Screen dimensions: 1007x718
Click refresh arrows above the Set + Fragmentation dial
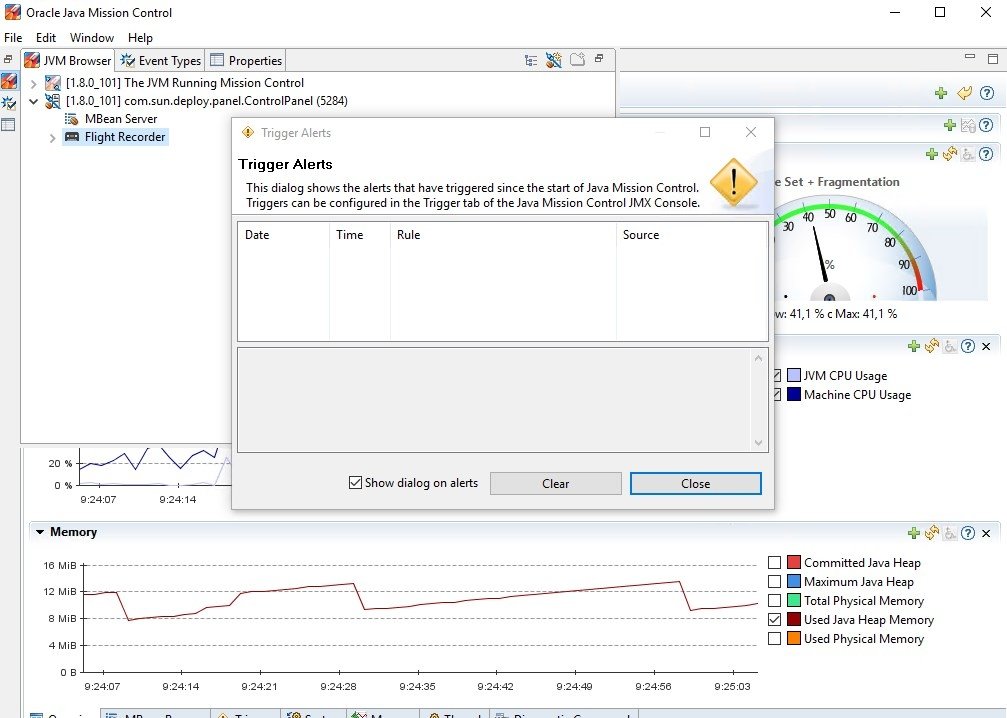(950, 154)
